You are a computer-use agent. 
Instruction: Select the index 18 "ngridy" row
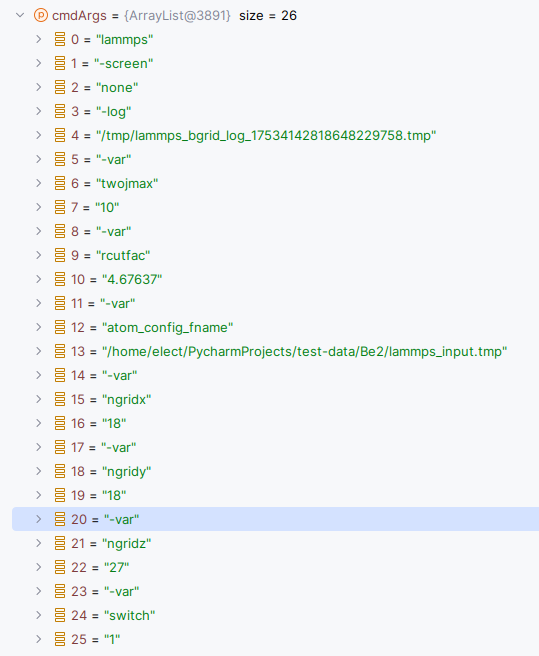(275, 471)
